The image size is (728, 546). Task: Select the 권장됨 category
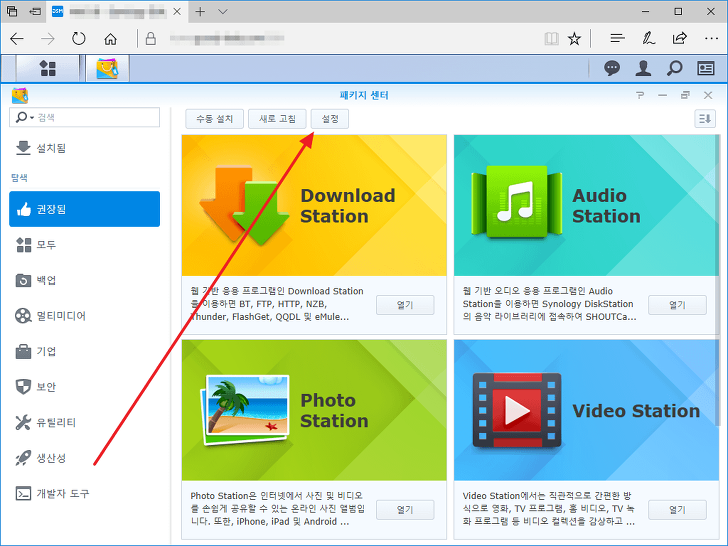[84, 209]
